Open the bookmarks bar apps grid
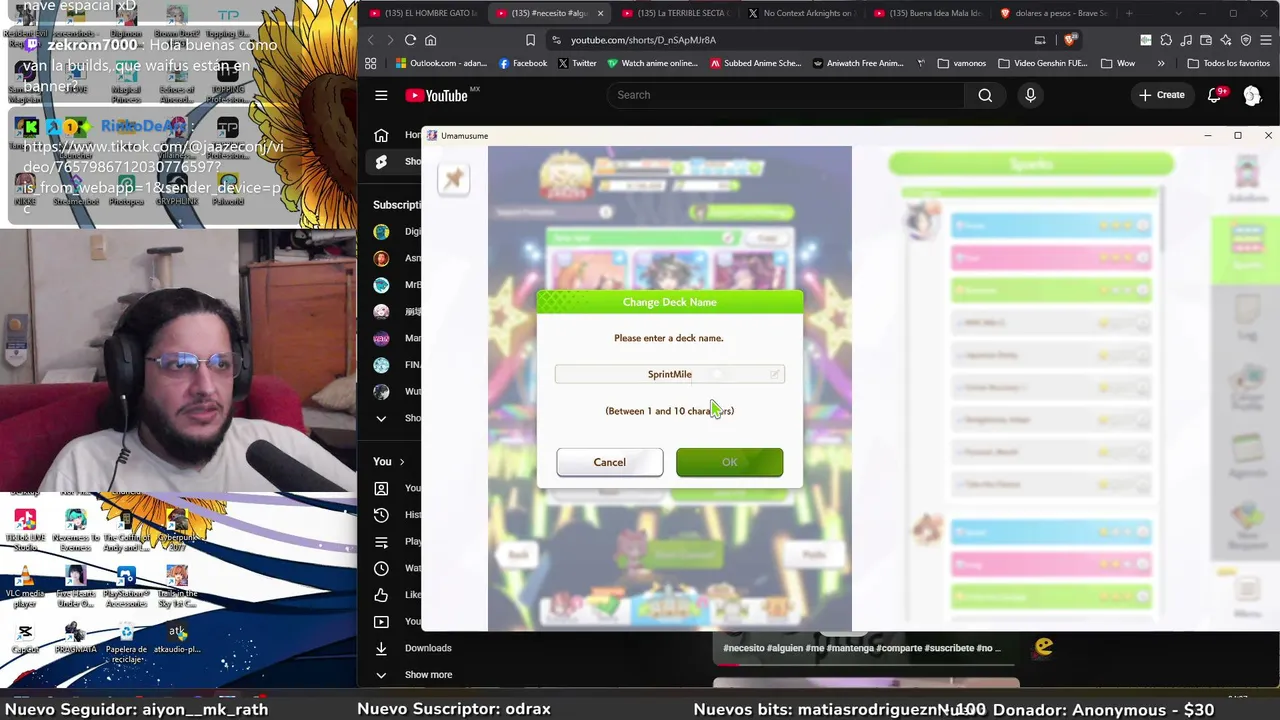This screenshot has width=1280, height=720. pos(370,63)
